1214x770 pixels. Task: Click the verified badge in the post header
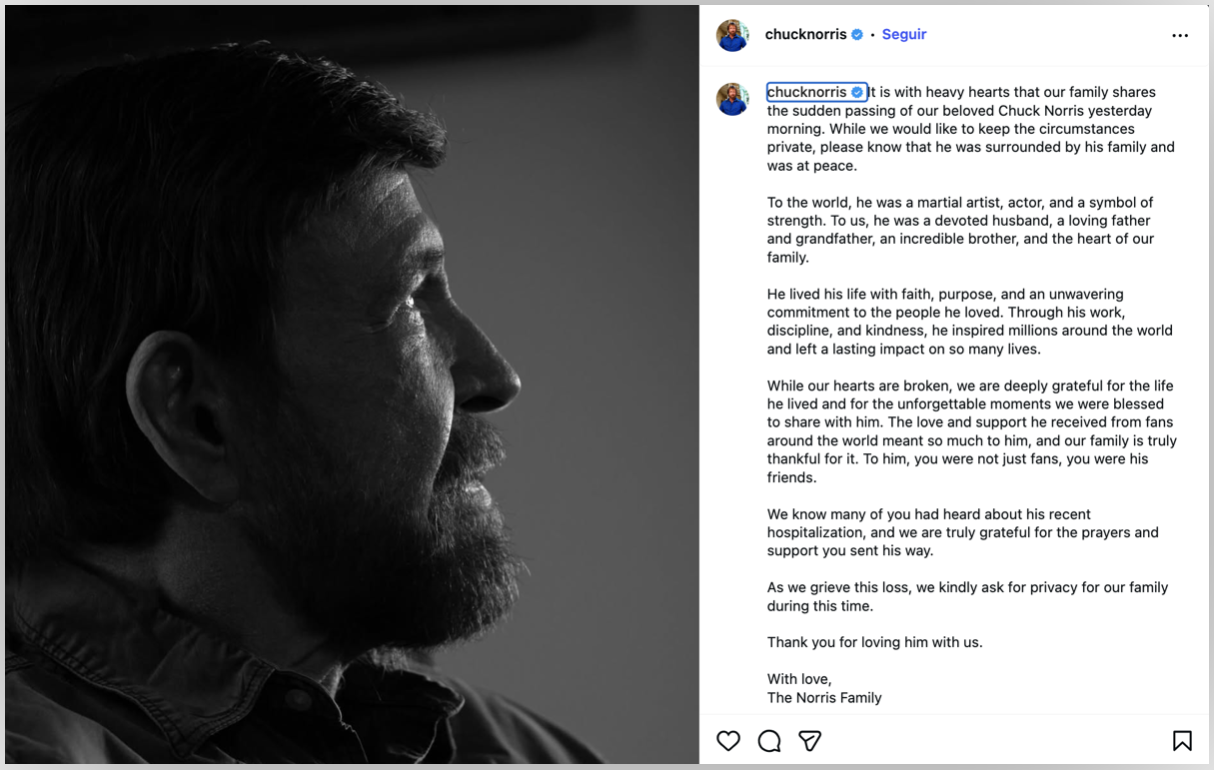[x=857, y=34]
